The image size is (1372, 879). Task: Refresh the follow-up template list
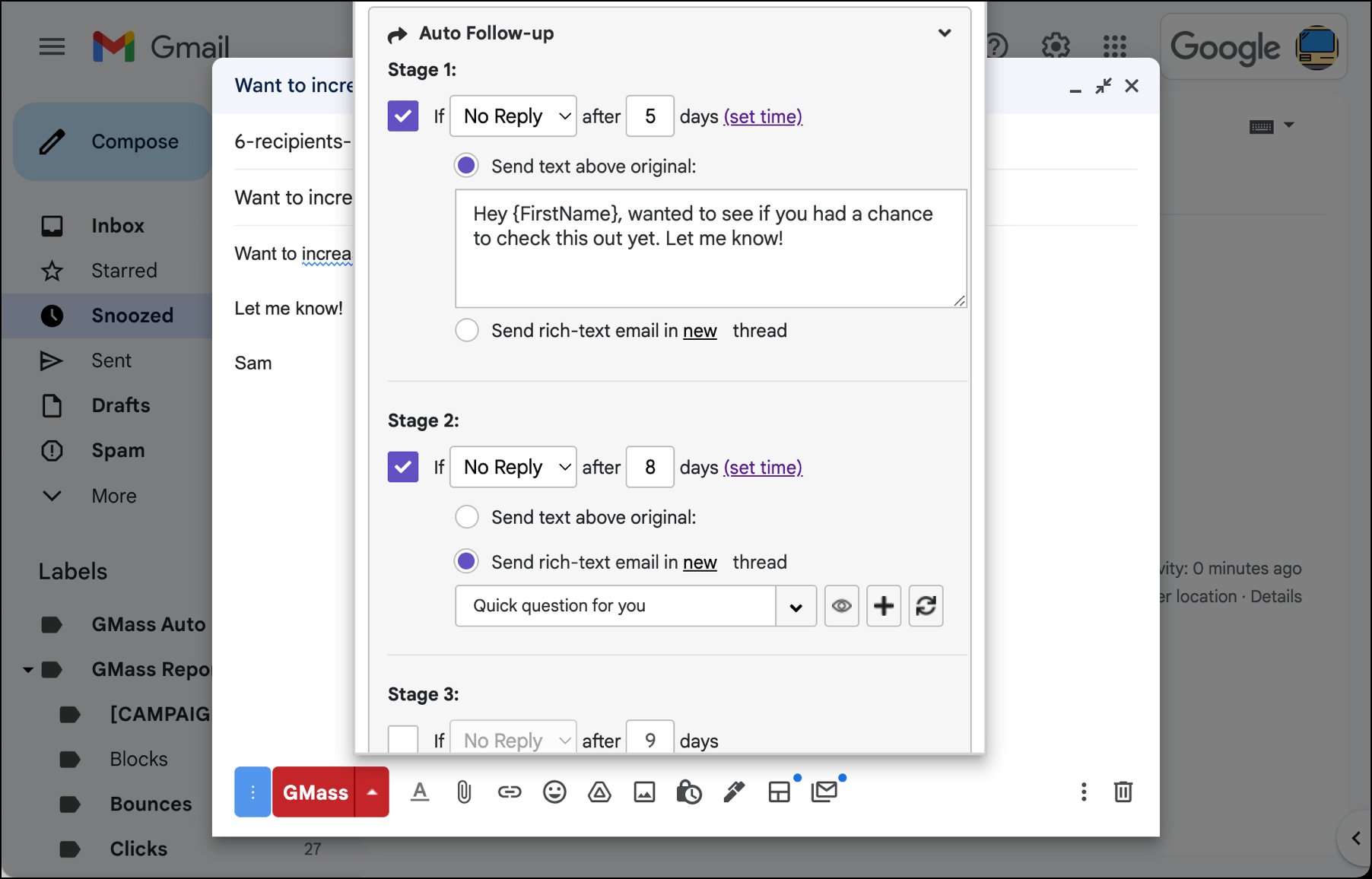[926, 606]
